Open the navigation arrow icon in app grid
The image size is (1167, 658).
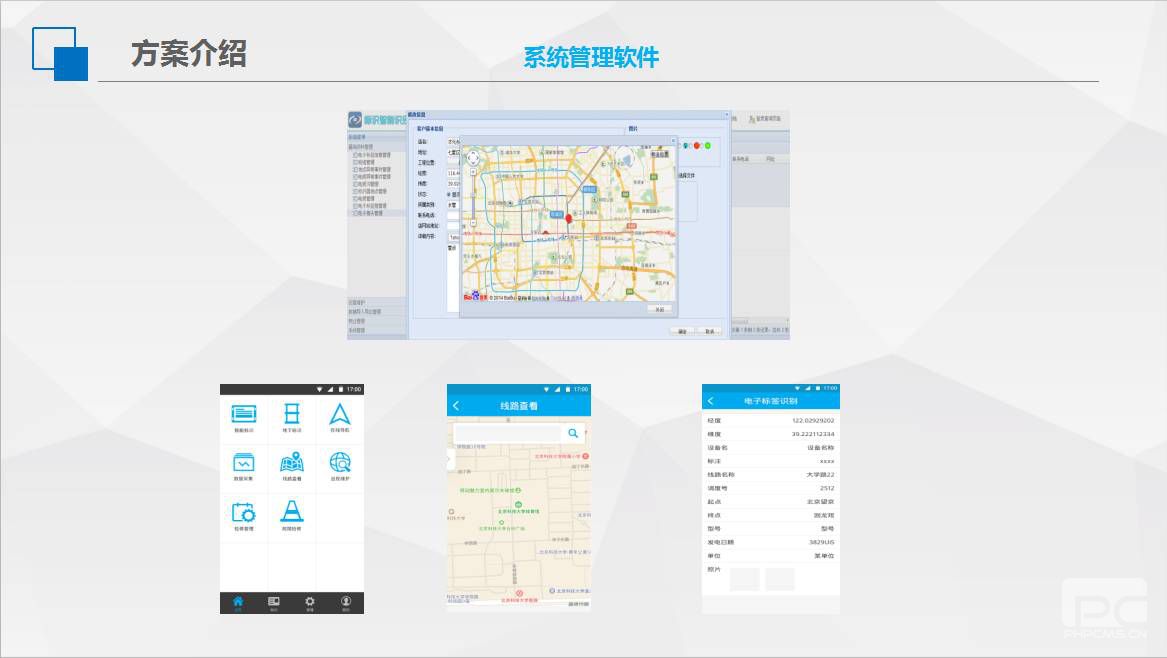[340, 415]
